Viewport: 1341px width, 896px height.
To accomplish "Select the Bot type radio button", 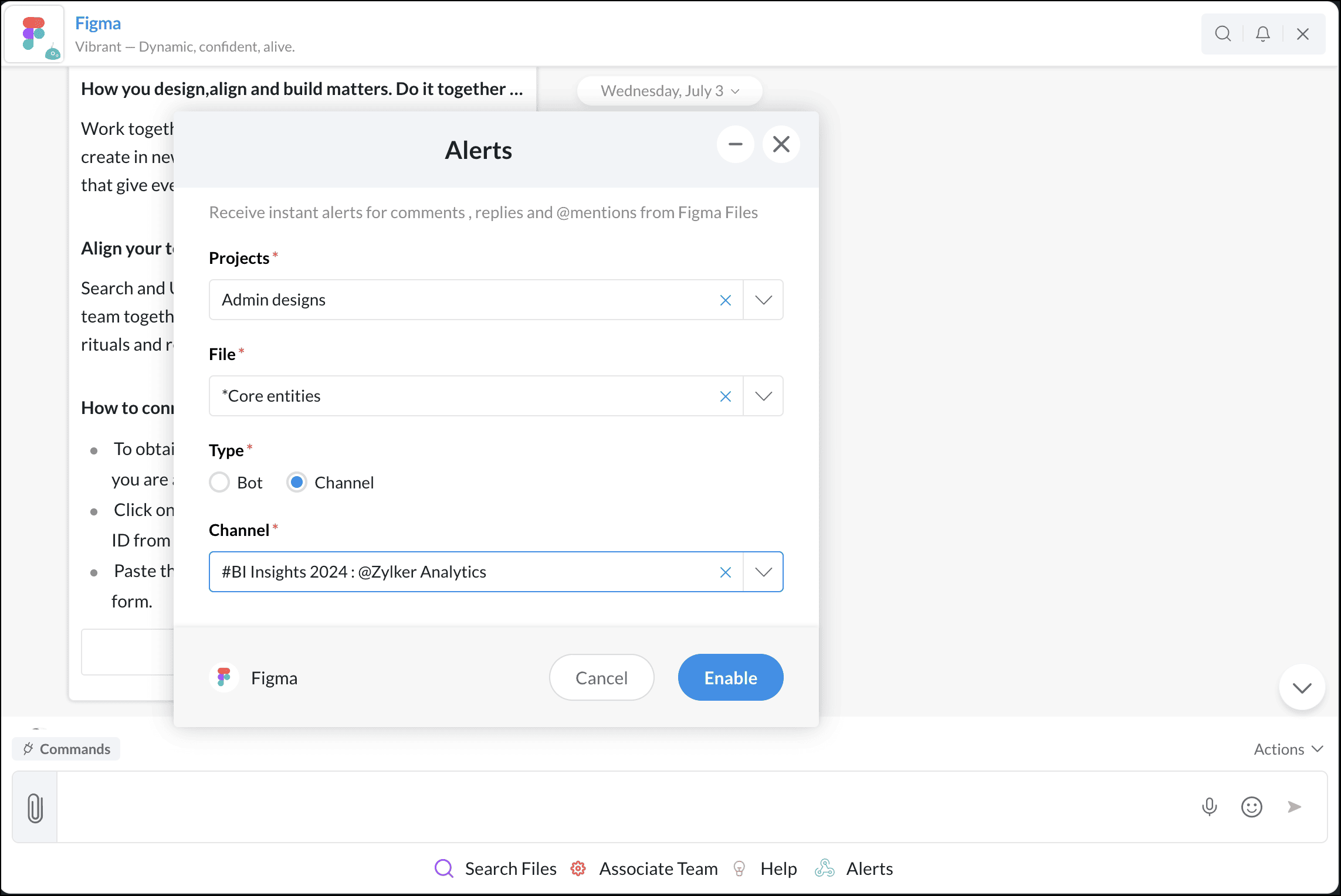I will pyautogui.click(x=219, y=483).
